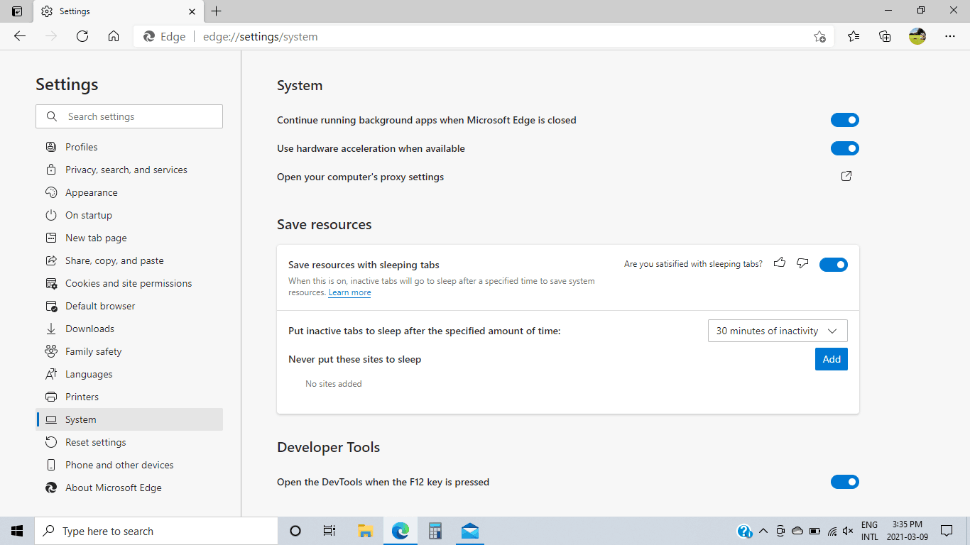Screen dimensions: 970x545
Task: Open Phone and other devices
Action: [x=129, y=465]
